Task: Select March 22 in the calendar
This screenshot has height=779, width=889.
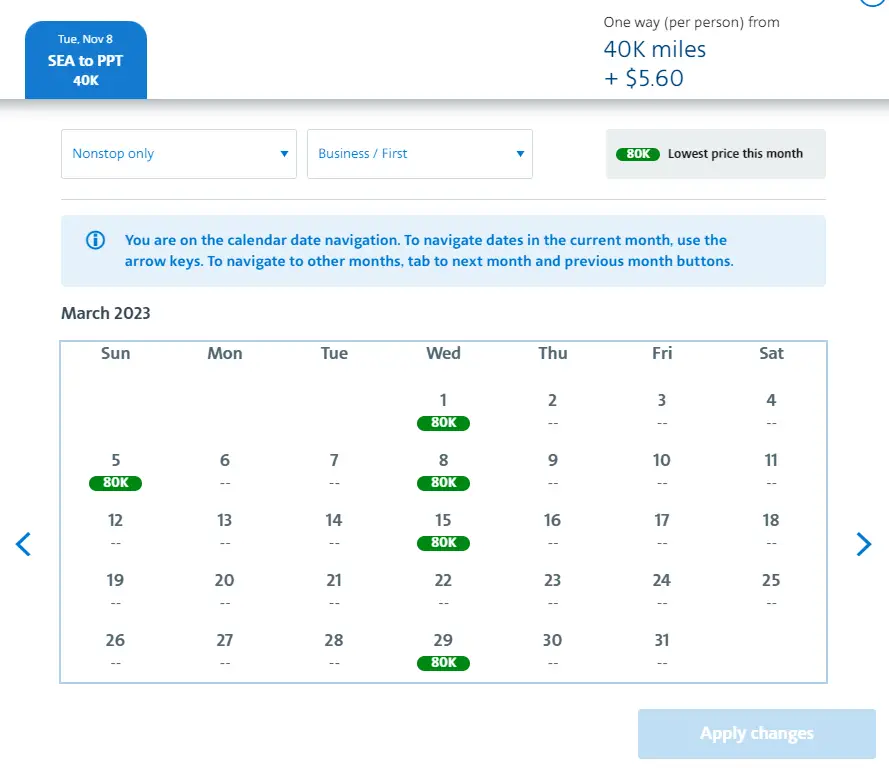Action: [443, 588]
